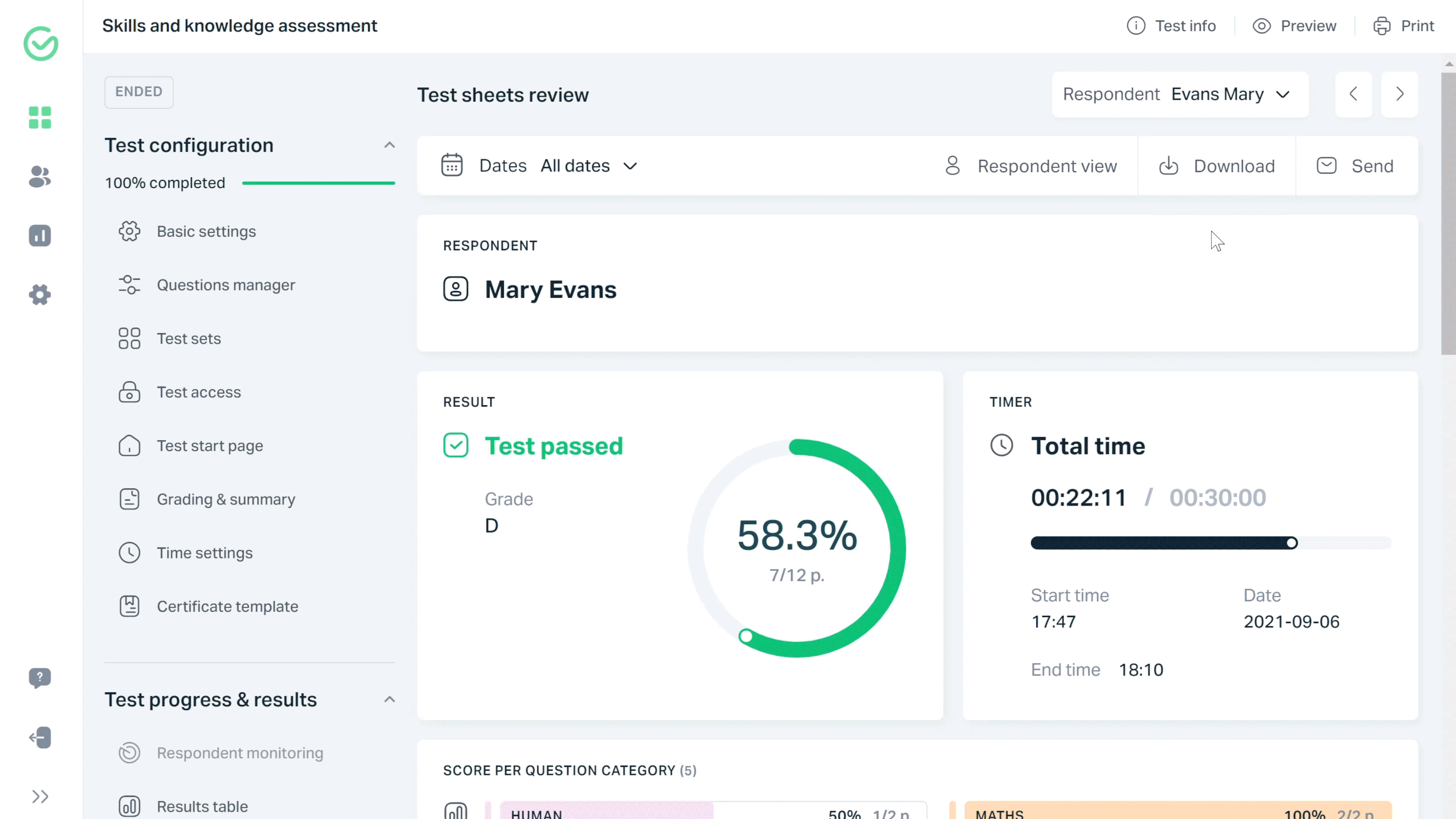The height and width of the screenshot is (819, 1456).
Task: Open the respondents people icon in sidebar
Action: click(x=39, y=177)
